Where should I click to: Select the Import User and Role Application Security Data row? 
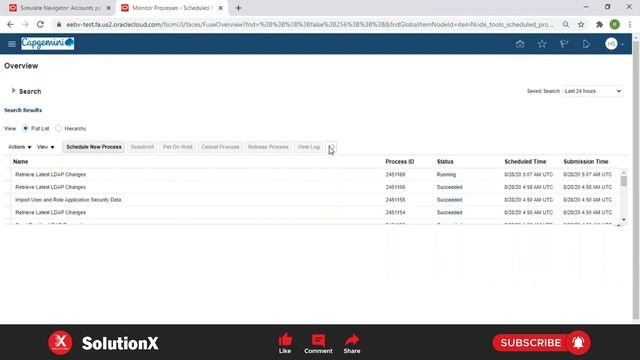313,200
